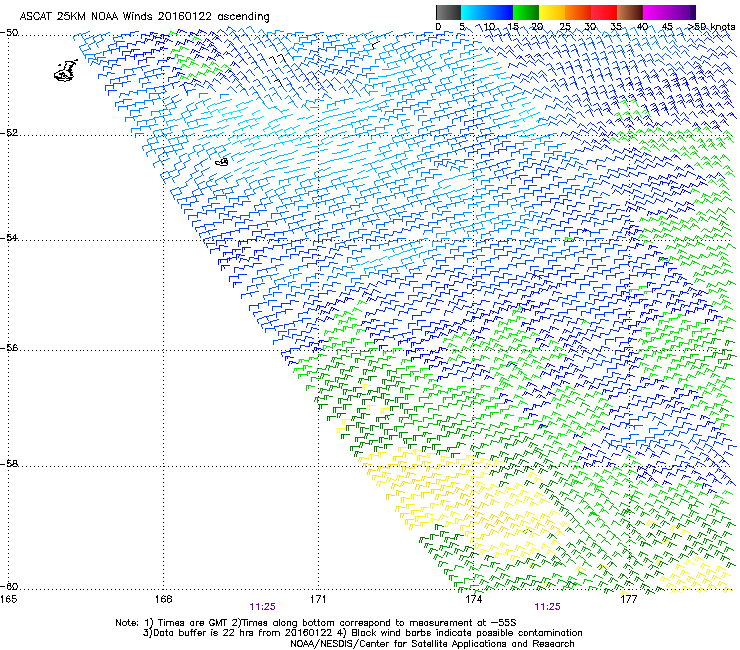Image resolution: width=740 pixels, height=650 pixels.
Task: Click the green 15-20 knots legend segment
Action: (526, 12)
